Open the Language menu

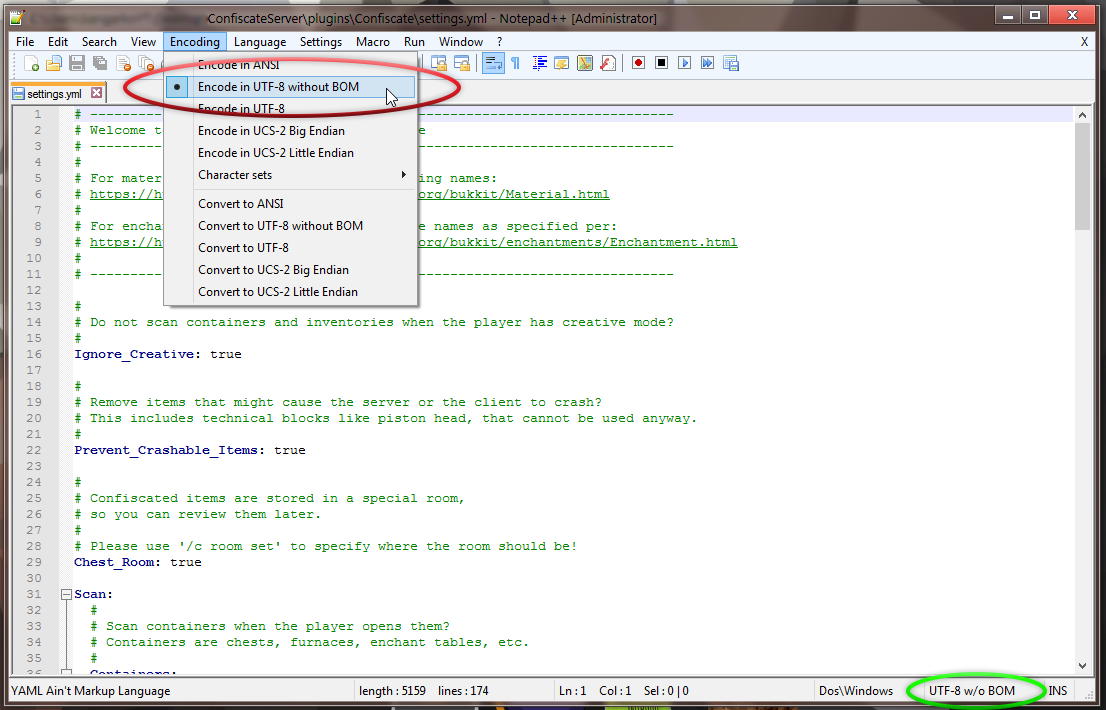coord(259,41)
